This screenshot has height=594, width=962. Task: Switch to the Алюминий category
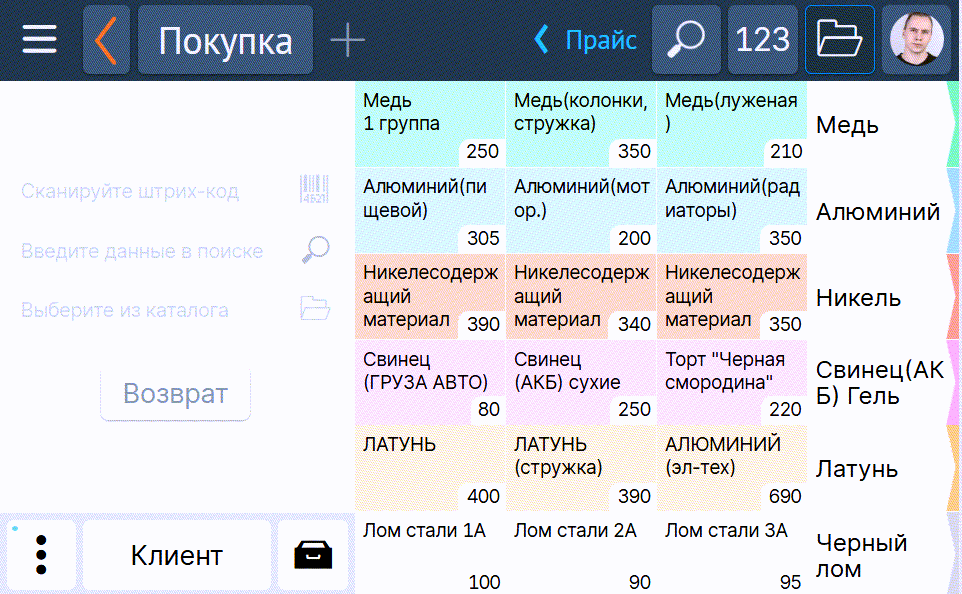[x=880, y=212]
